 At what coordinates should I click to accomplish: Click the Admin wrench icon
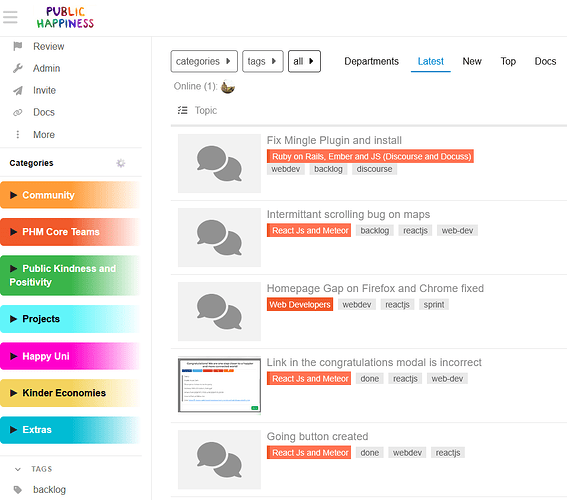18,68
